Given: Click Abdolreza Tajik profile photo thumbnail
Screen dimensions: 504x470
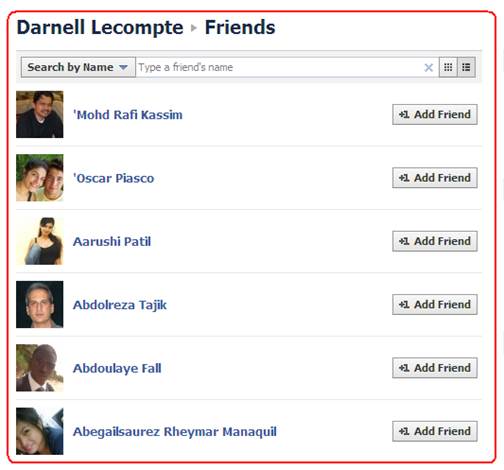Looking at the screenshot, I should click(40, 304).
